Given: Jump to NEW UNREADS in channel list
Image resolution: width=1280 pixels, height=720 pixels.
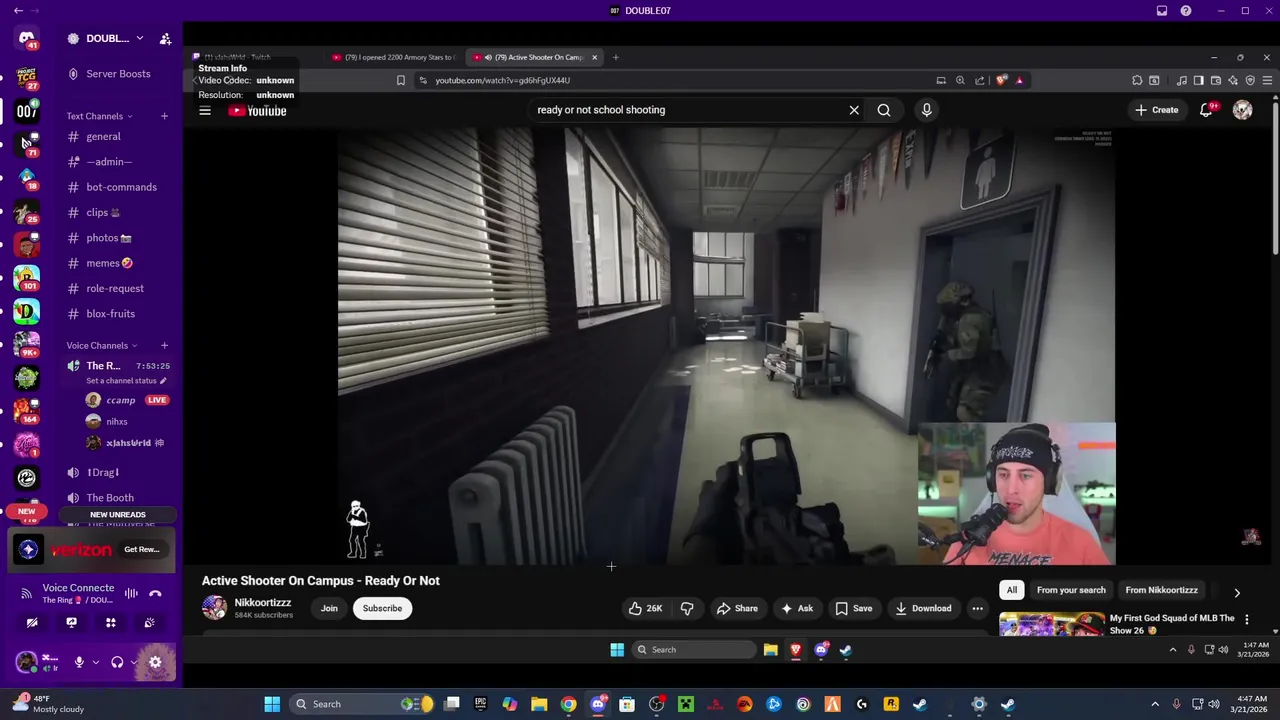Looking at the screenshot, I should point(118,514).
